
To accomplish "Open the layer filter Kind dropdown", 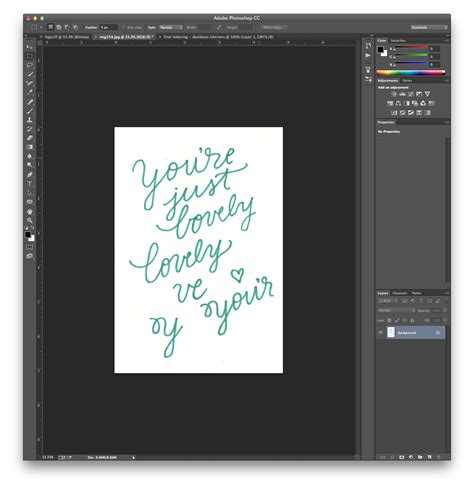I will (388, 301).
